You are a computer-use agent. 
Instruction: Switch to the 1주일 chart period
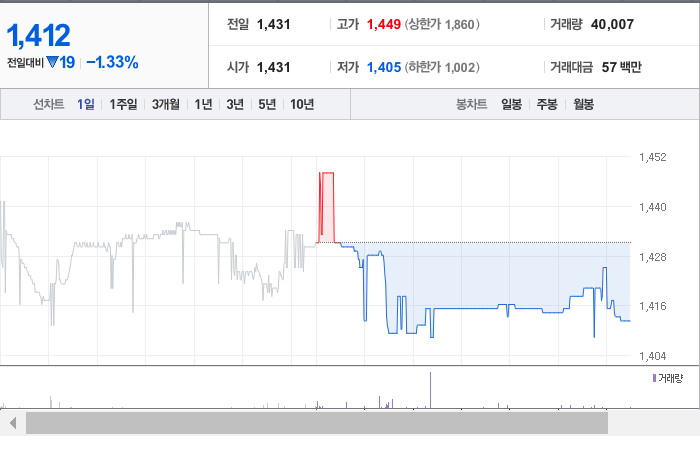(123, 104)
